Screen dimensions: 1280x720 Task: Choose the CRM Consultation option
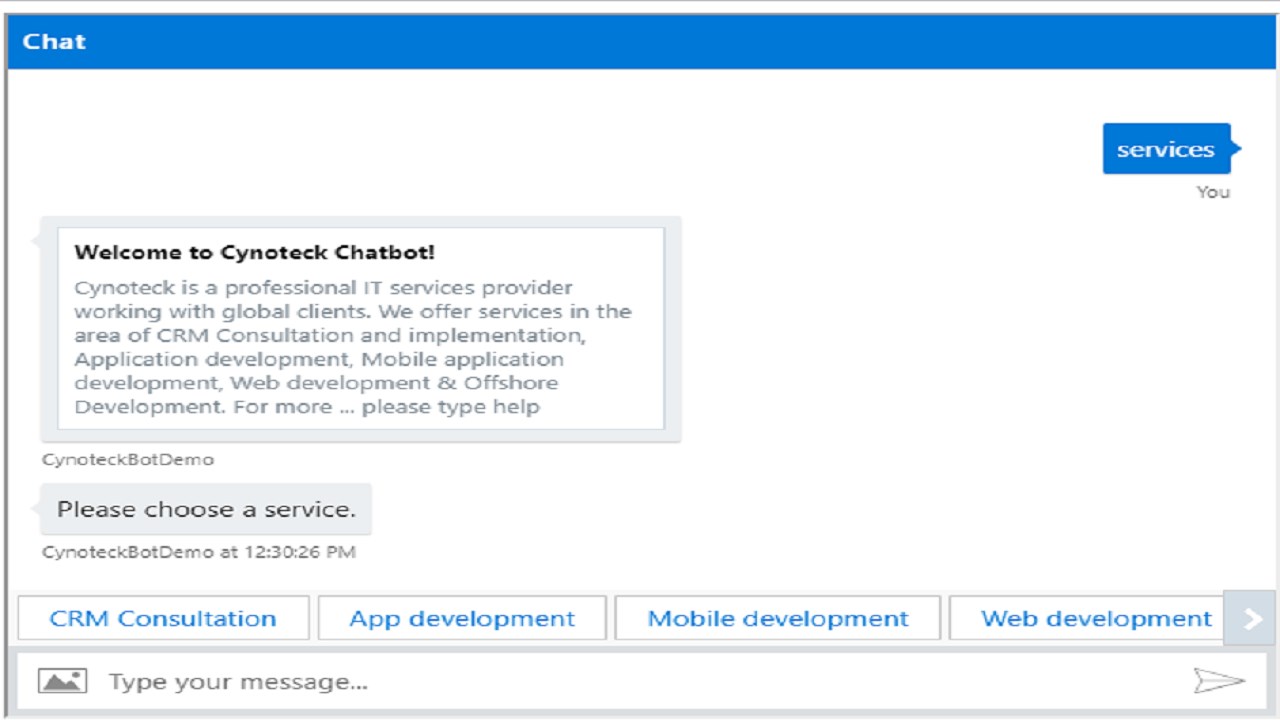coord(163,618)
